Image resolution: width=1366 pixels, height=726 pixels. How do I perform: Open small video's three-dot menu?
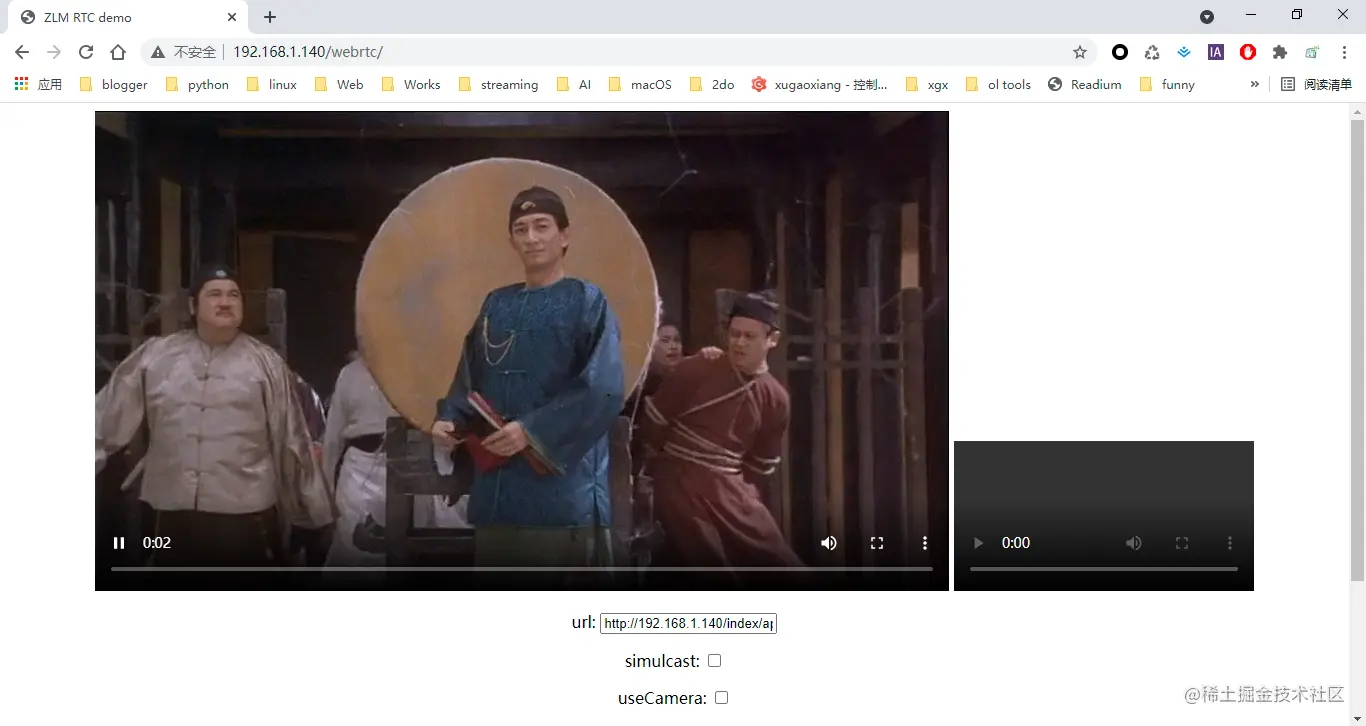click(1230, 543)
